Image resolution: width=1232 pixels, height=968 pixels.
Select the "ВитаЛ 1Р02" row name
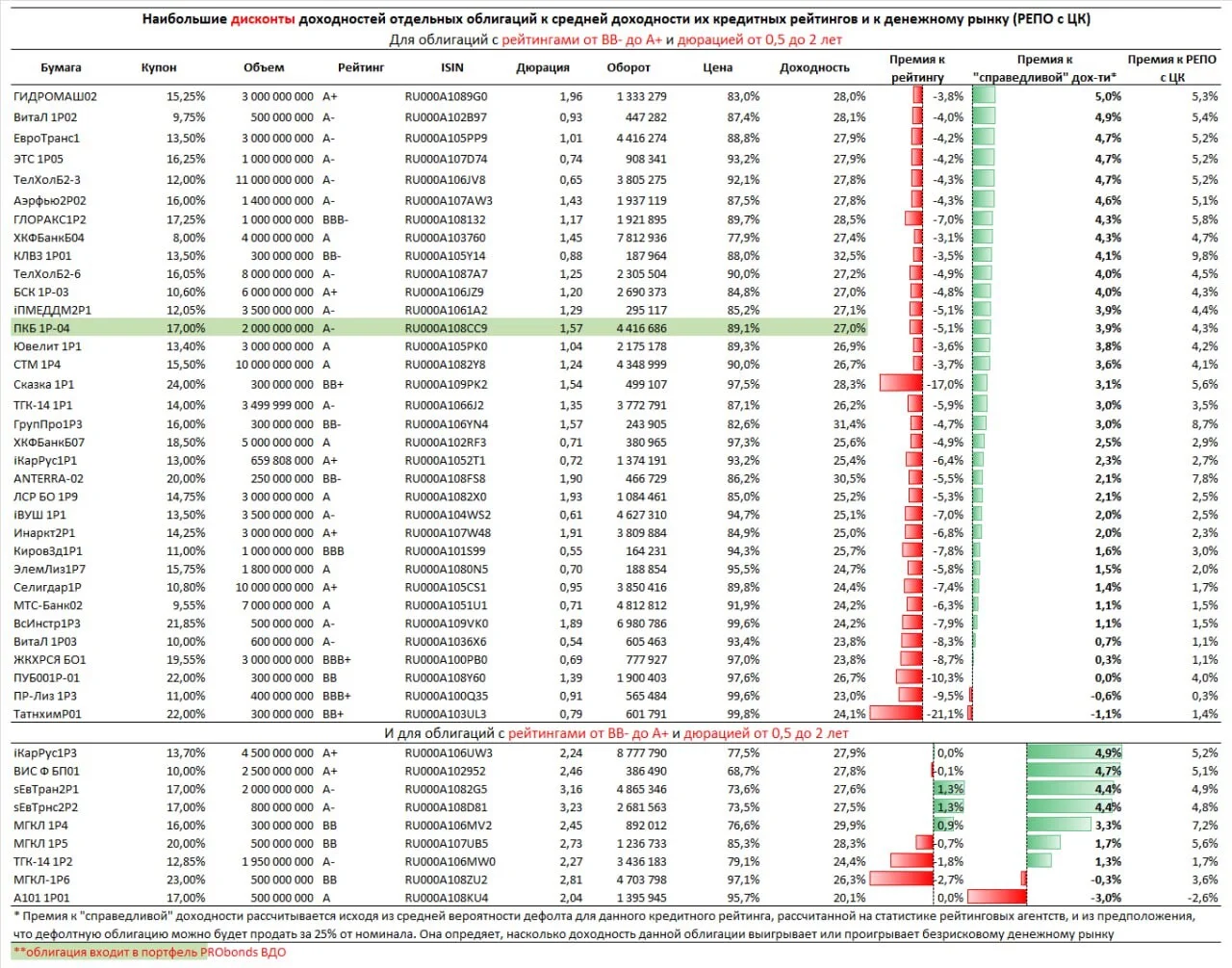coord(45,117)
